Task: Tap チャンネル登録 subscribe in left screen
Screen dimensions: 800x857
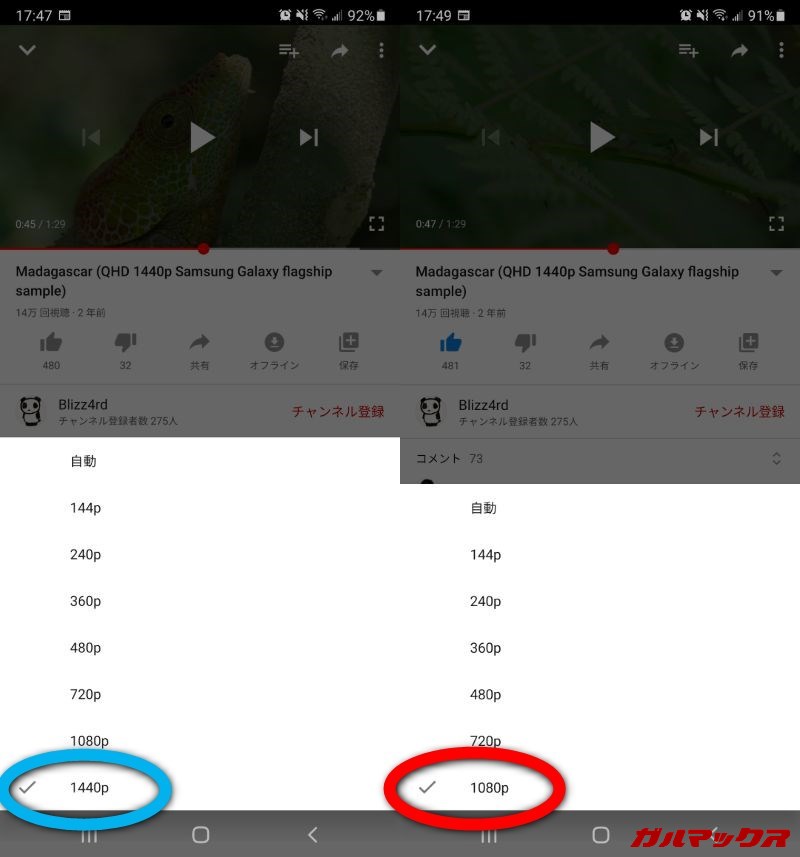Action: click(x=338, y=412)
